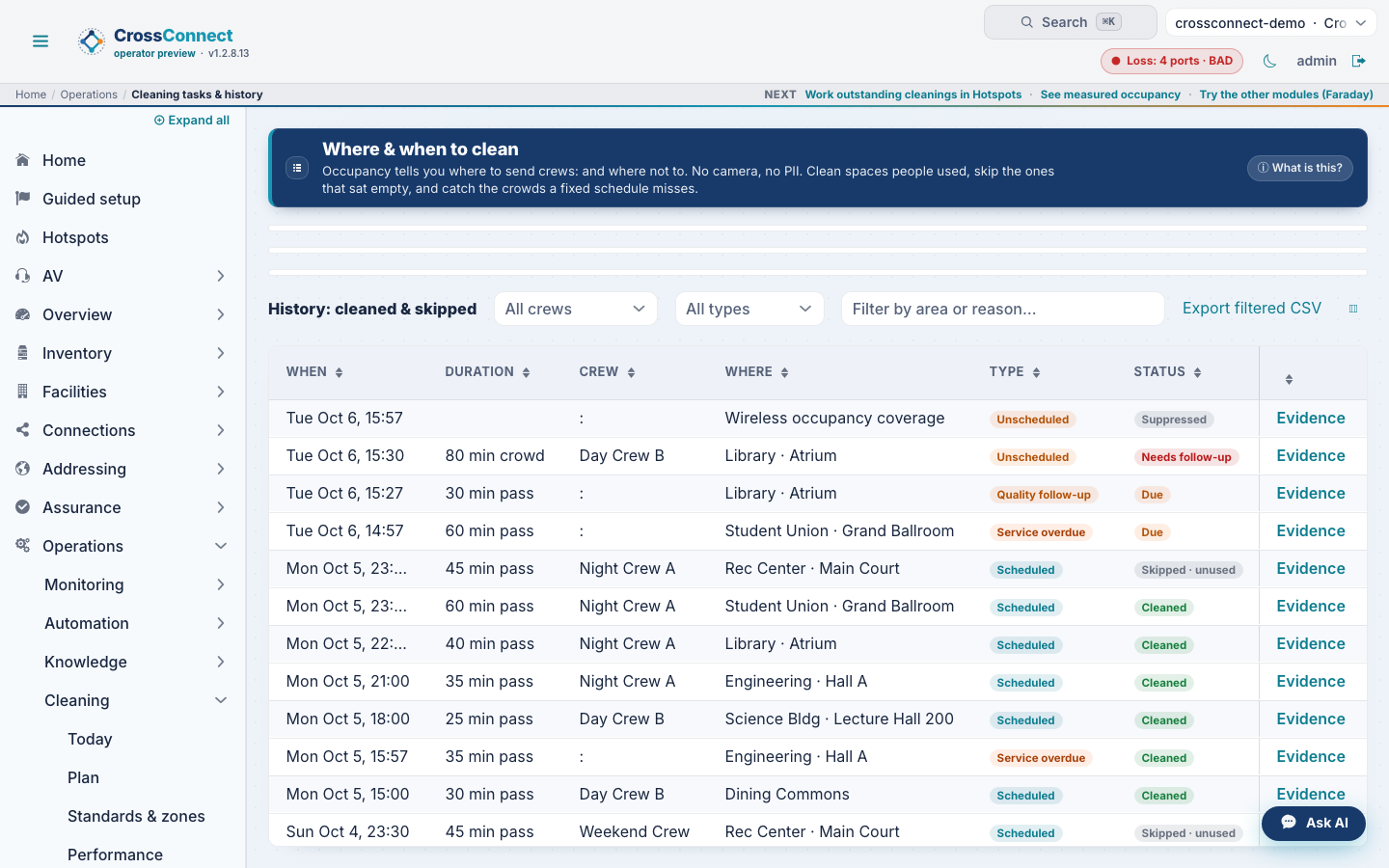This screenshot has width=1389, height=868.
Task: Open the Plan cleaning page
Action: coord(83,777)
